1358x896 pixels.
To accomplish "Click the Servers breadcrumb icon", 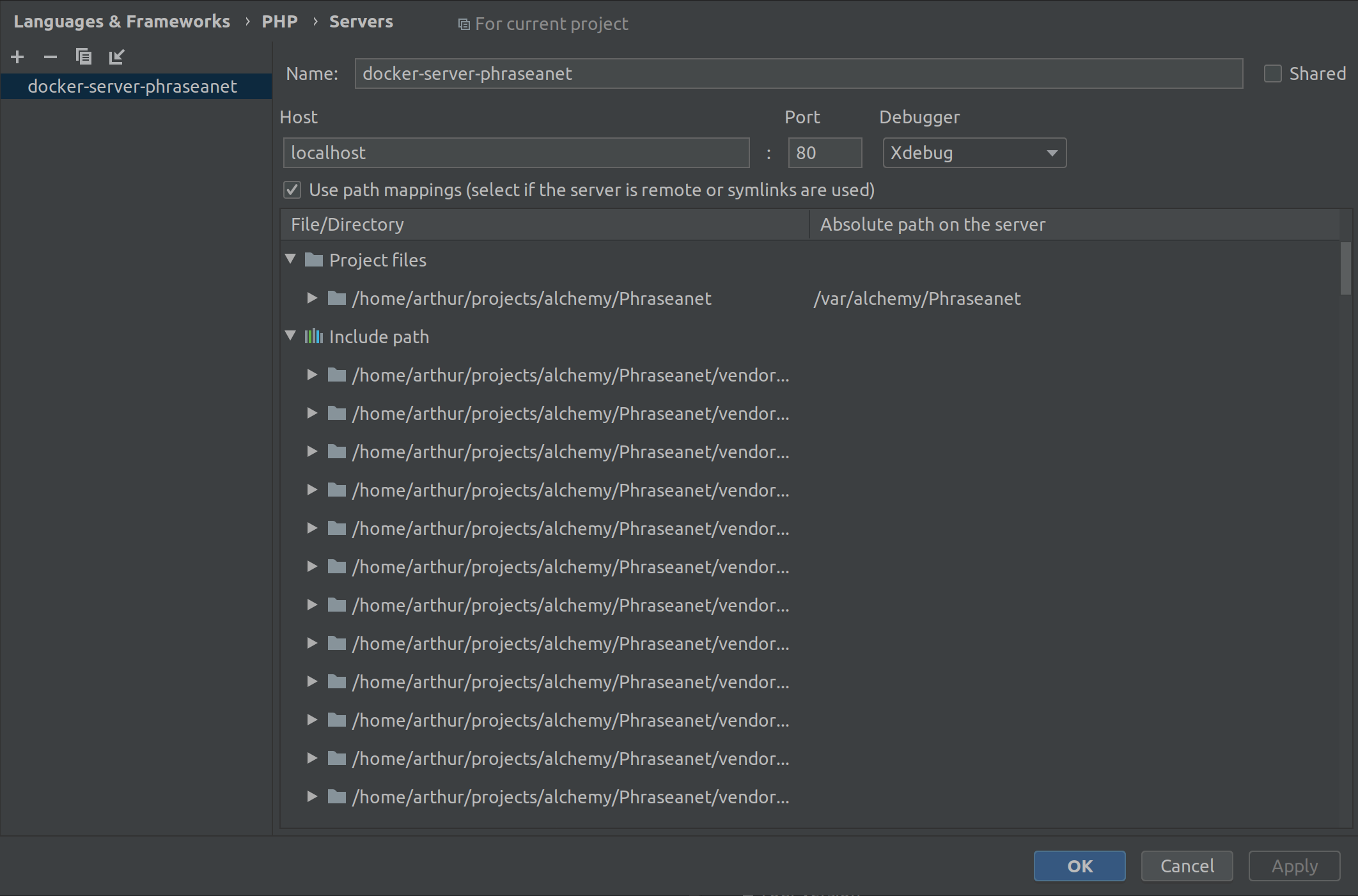I will point(362,23).
